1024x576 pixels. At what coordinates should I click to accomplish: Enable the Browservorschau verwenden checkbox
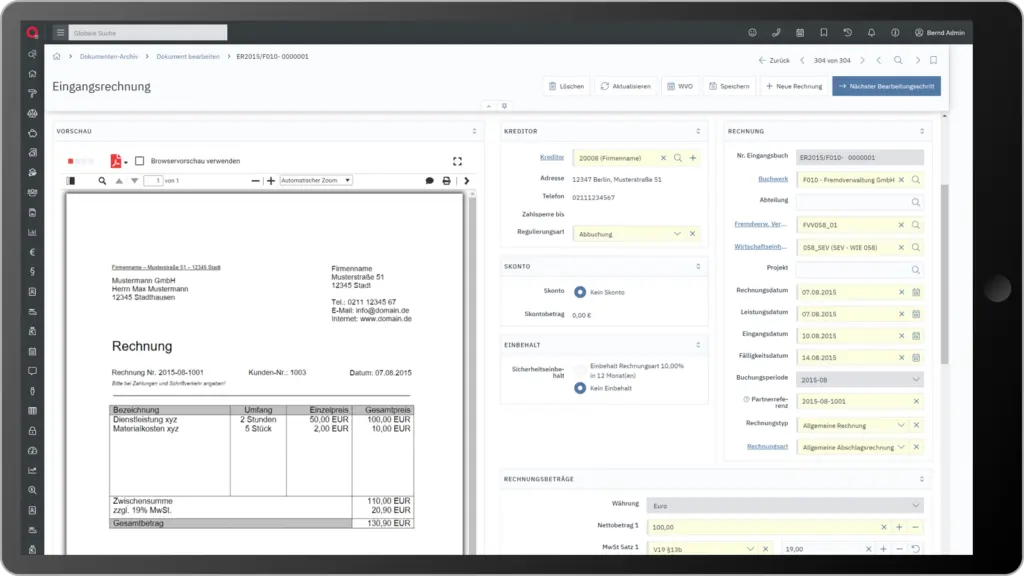click(x=137, y=161)
